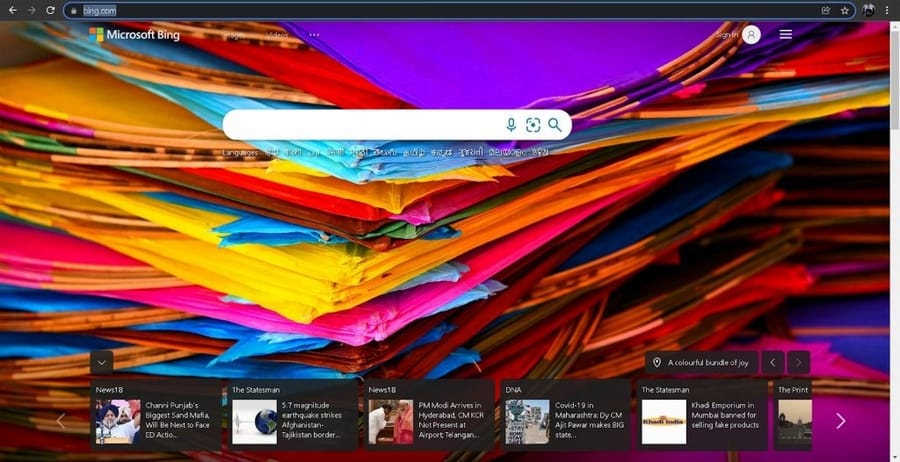
Task: Open Chrome three-dot menu
Action: (x=887, y=10)
